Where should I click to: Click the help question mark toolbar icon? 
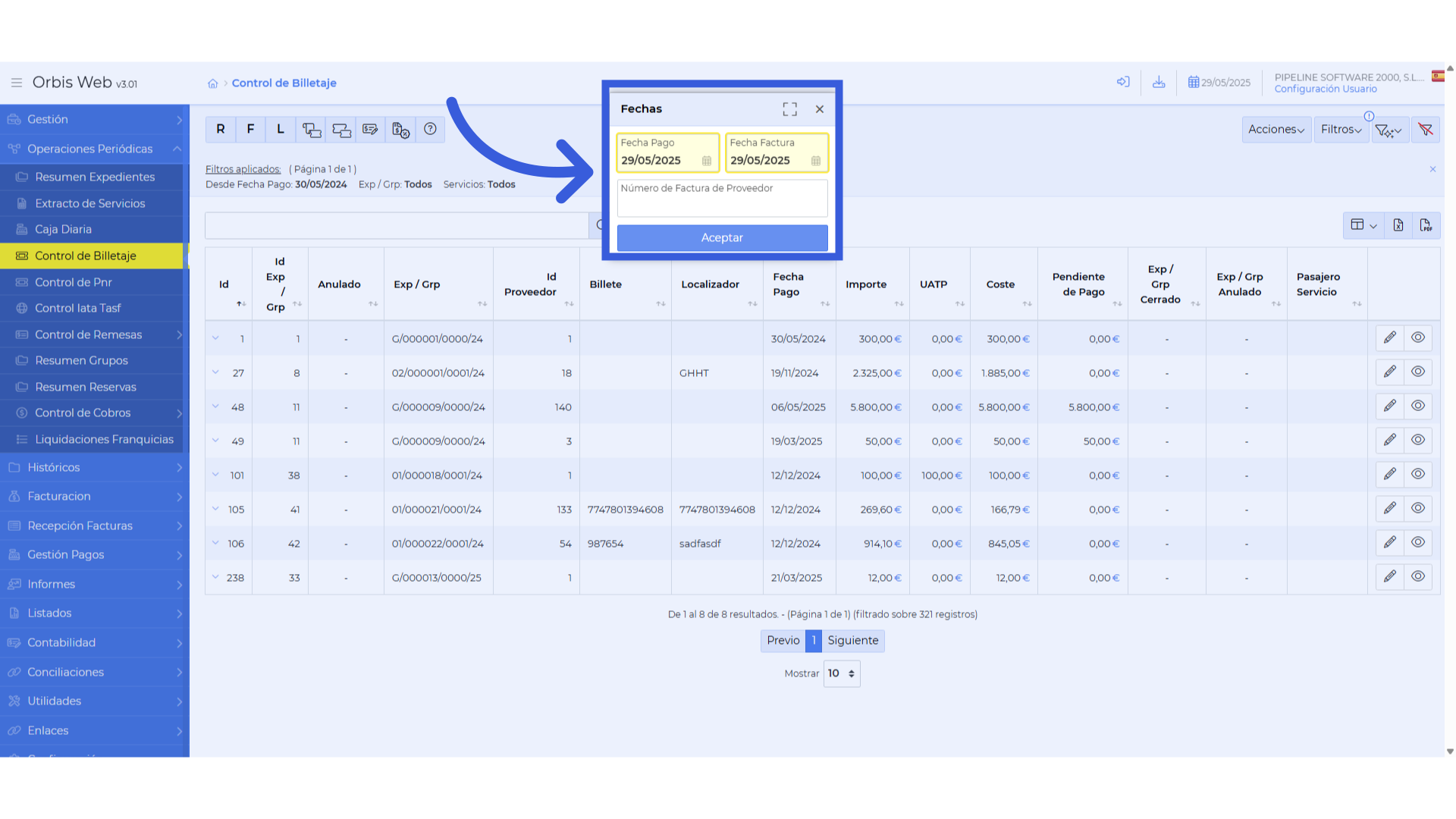click(430, 130)
